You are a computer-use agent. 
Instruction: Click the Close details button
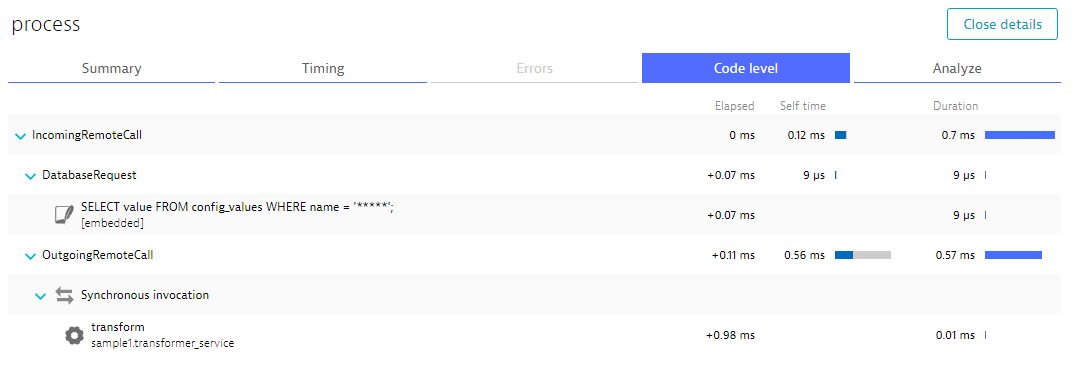(1002, 24)
